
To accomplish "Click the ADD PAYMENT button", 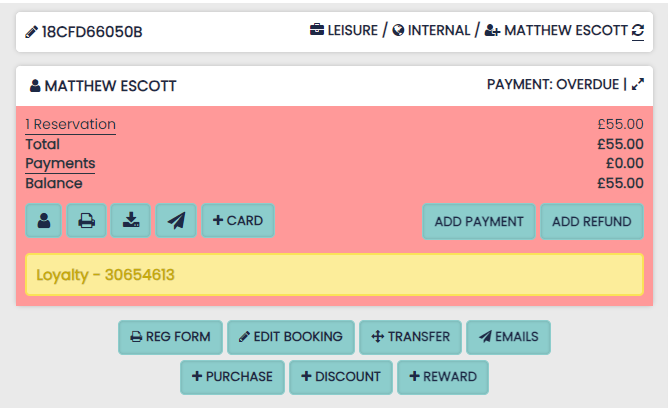I will [x=479, y=221].
